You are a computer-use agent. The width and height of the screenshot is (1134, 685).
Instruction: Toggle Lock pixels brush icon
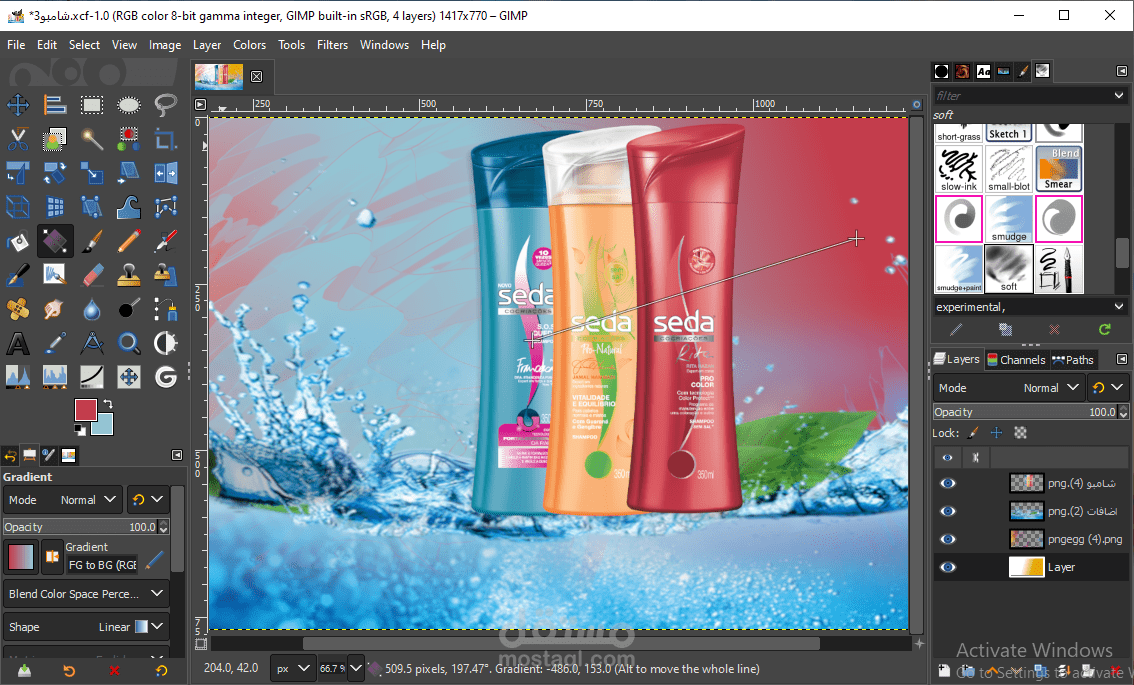(x=973, y=433)
